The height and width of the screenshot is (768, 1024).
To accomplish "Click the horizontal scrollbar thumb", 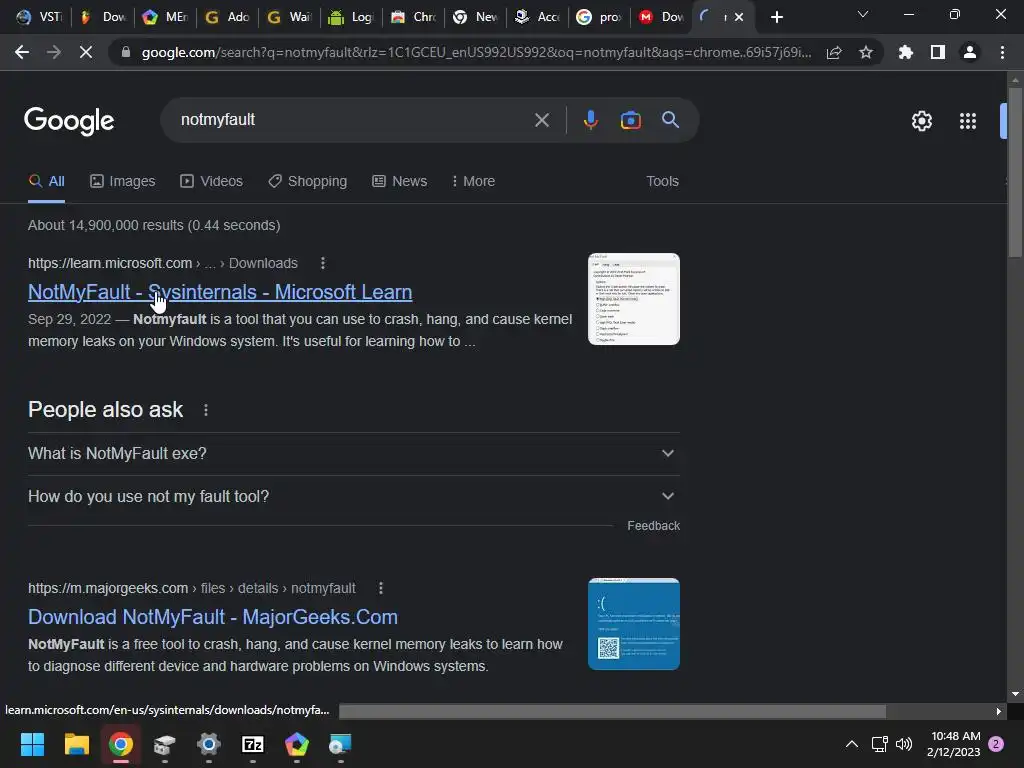I will 613,711.
